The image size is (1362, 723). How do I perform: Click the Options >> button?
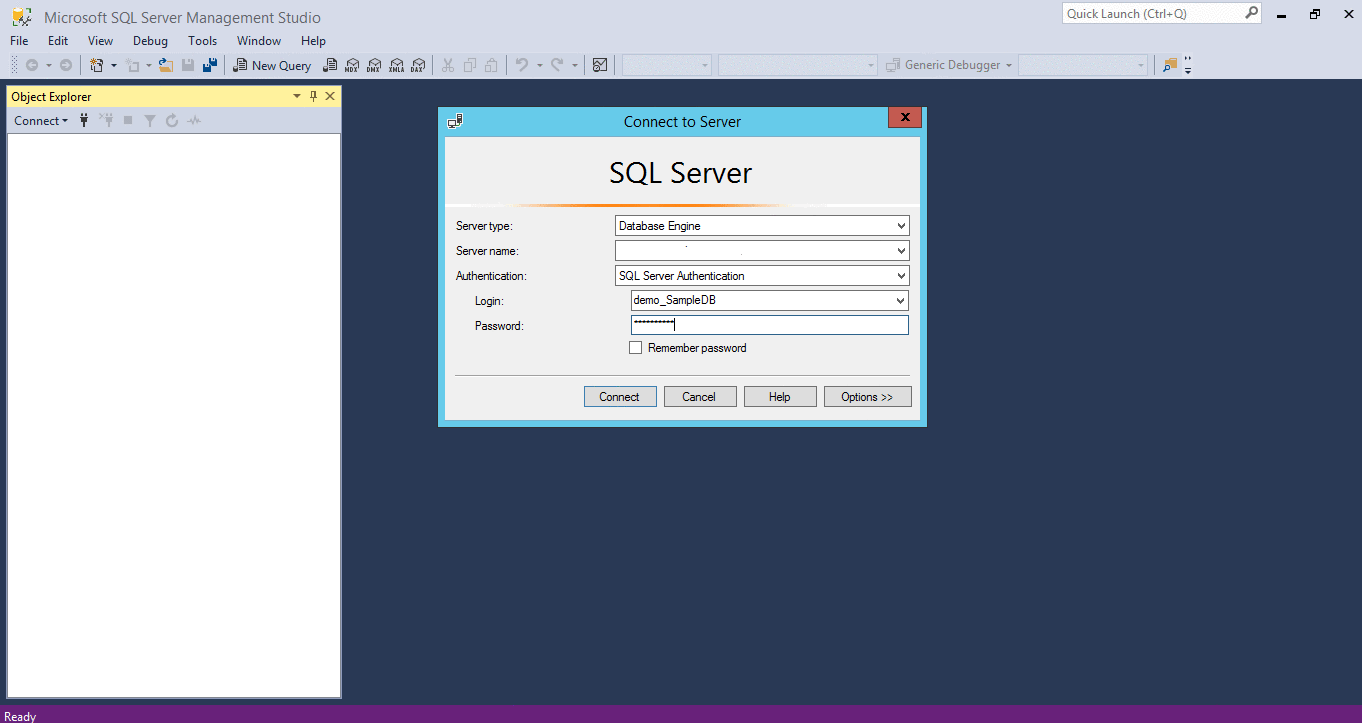[867, 397]
